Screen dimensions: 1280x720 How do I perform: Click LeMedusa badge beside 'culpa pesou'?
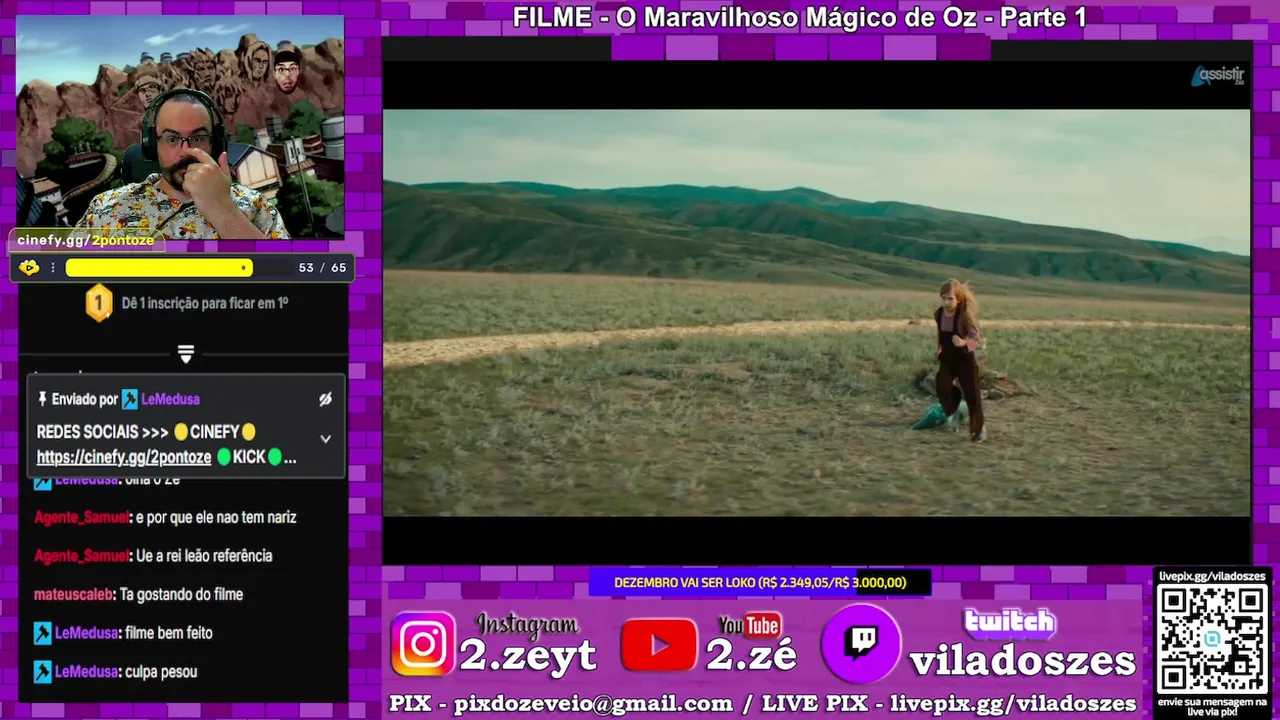[x=42, y=672]
